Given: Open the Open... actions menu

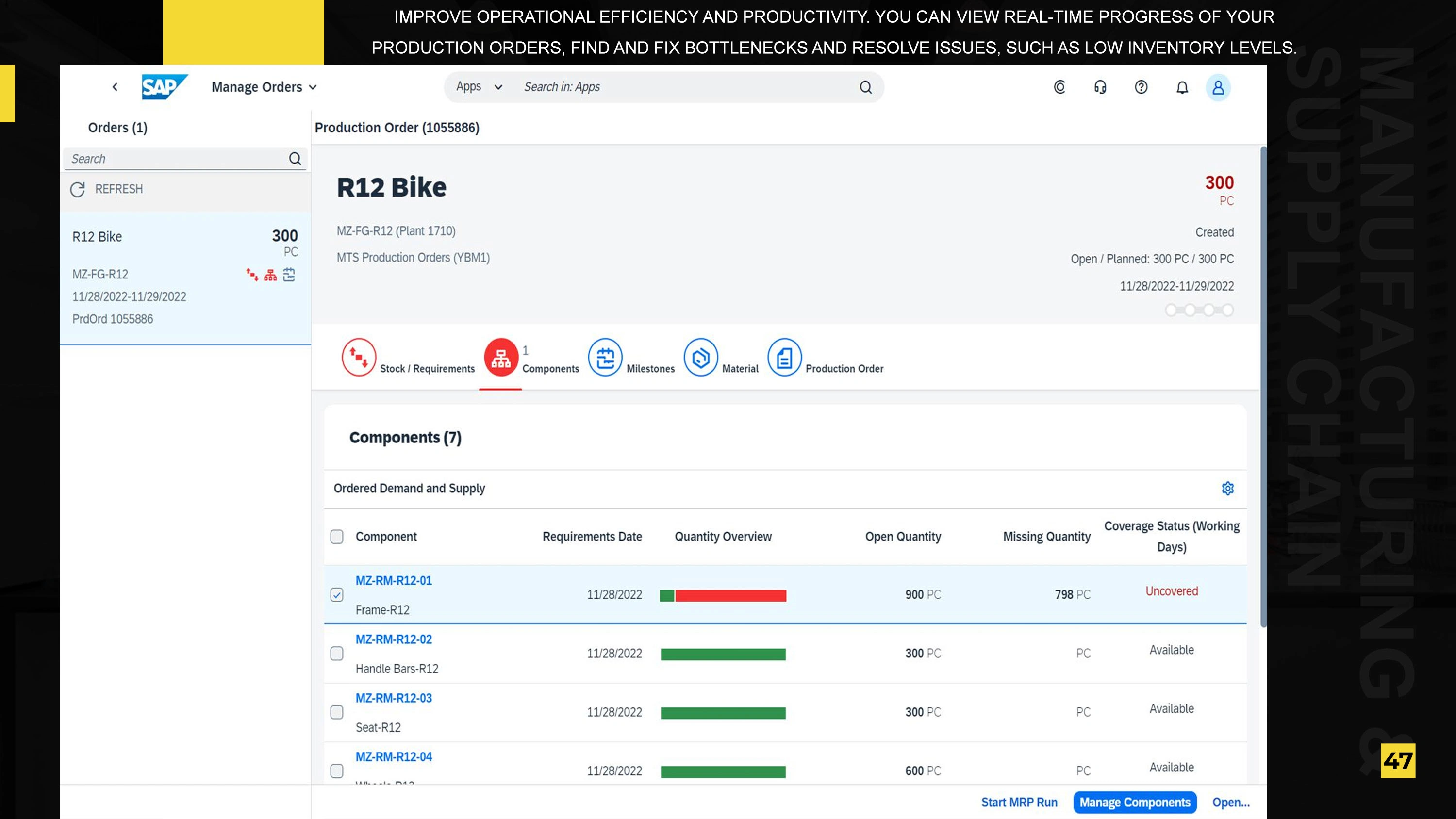Looking at the screenshot, I should click(1230, 803).
